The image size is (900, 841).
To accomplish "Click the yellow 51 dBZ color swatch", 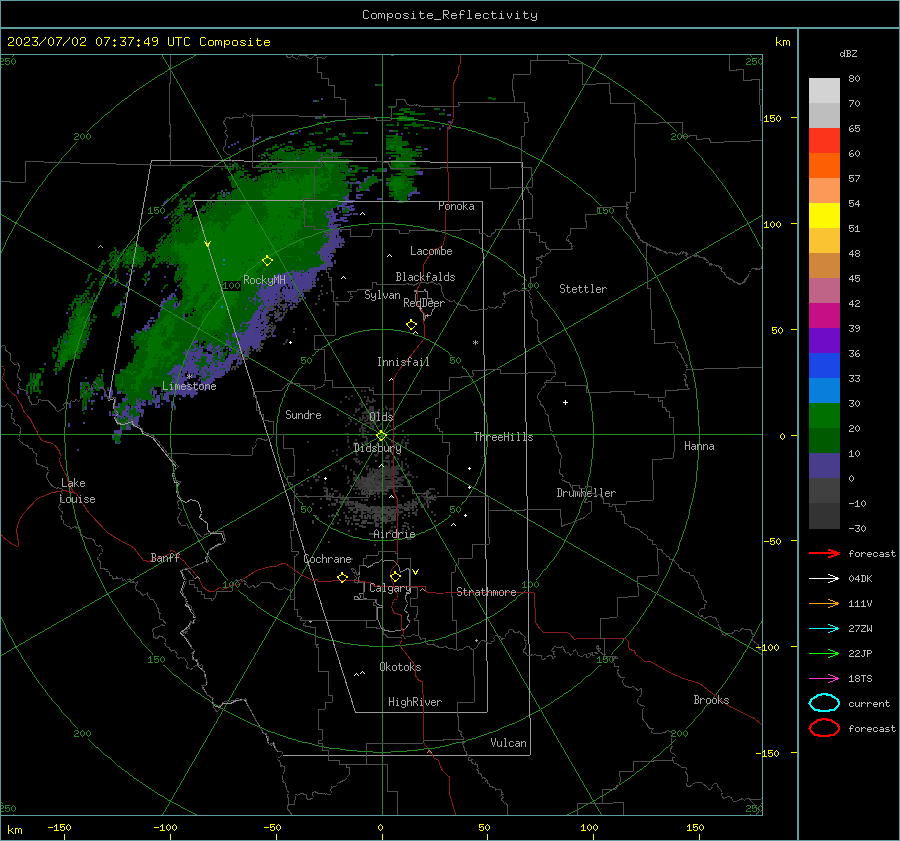I will (824, 216).
